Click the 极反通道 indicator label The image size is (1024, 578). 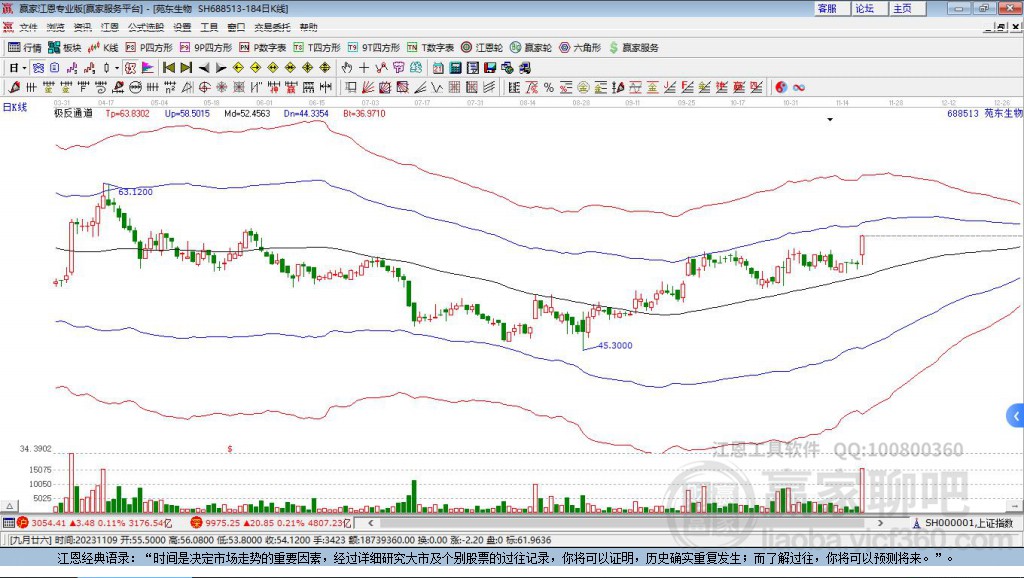click(73, 113)
